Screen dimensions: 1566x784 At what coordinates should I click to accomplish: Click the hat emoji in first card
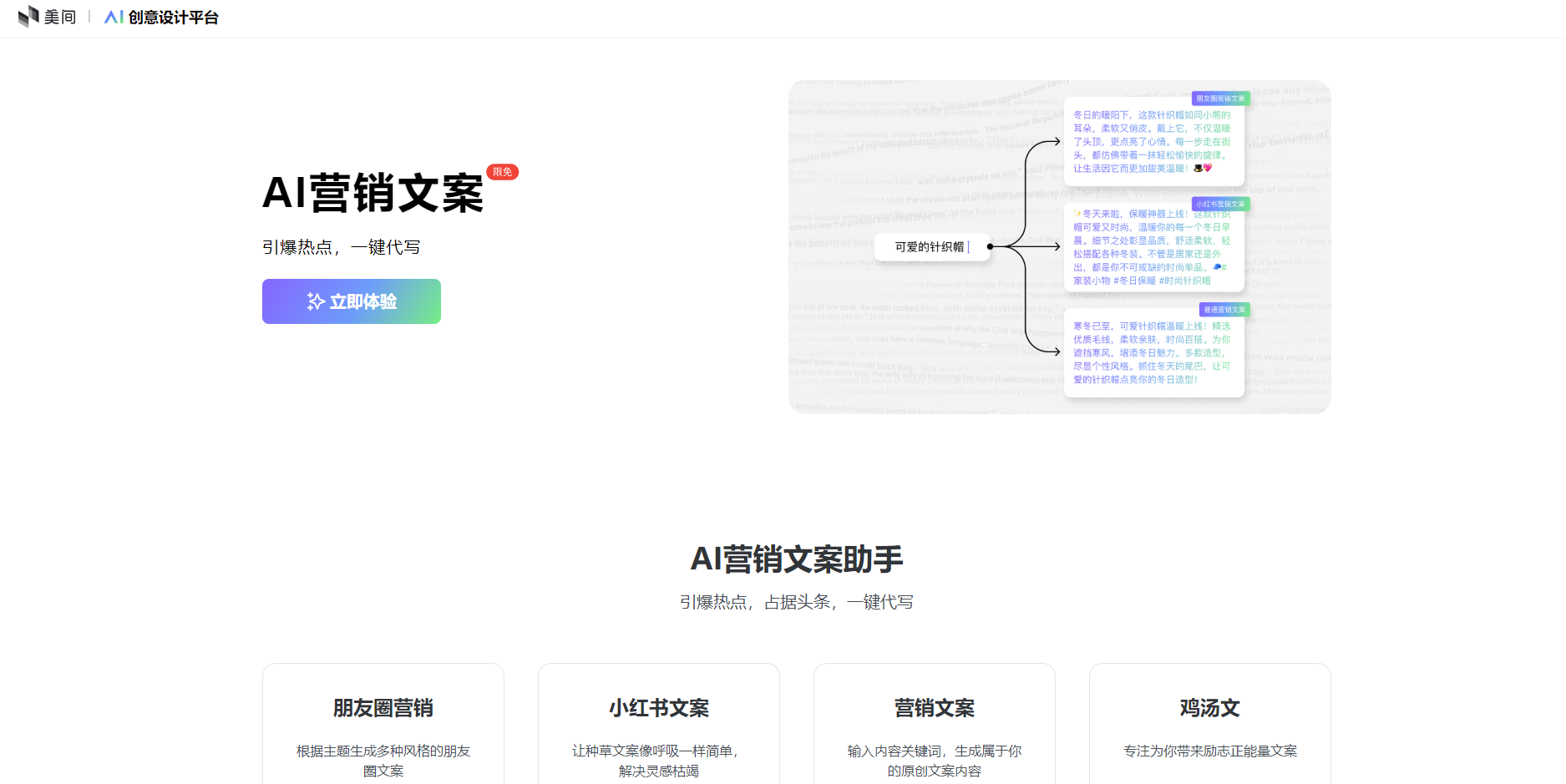(x=1198, y=169)
